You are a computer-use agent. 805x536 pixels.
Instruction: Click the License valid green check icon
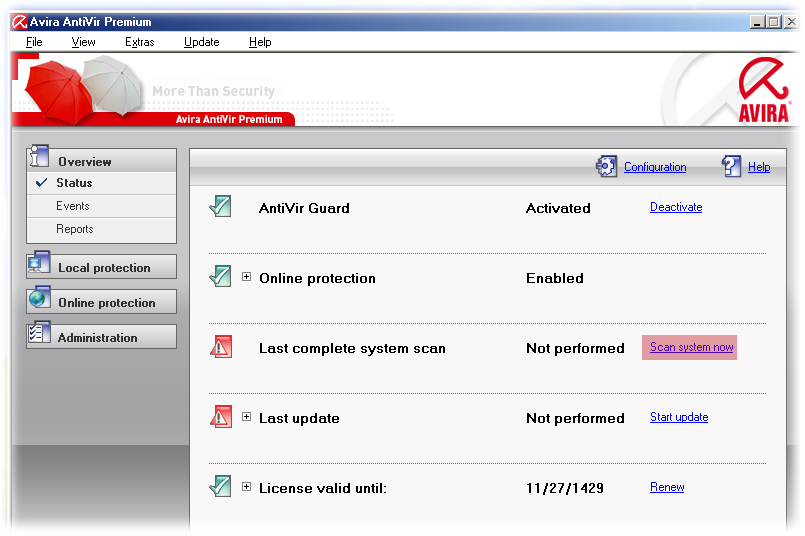tap(221, 486)
